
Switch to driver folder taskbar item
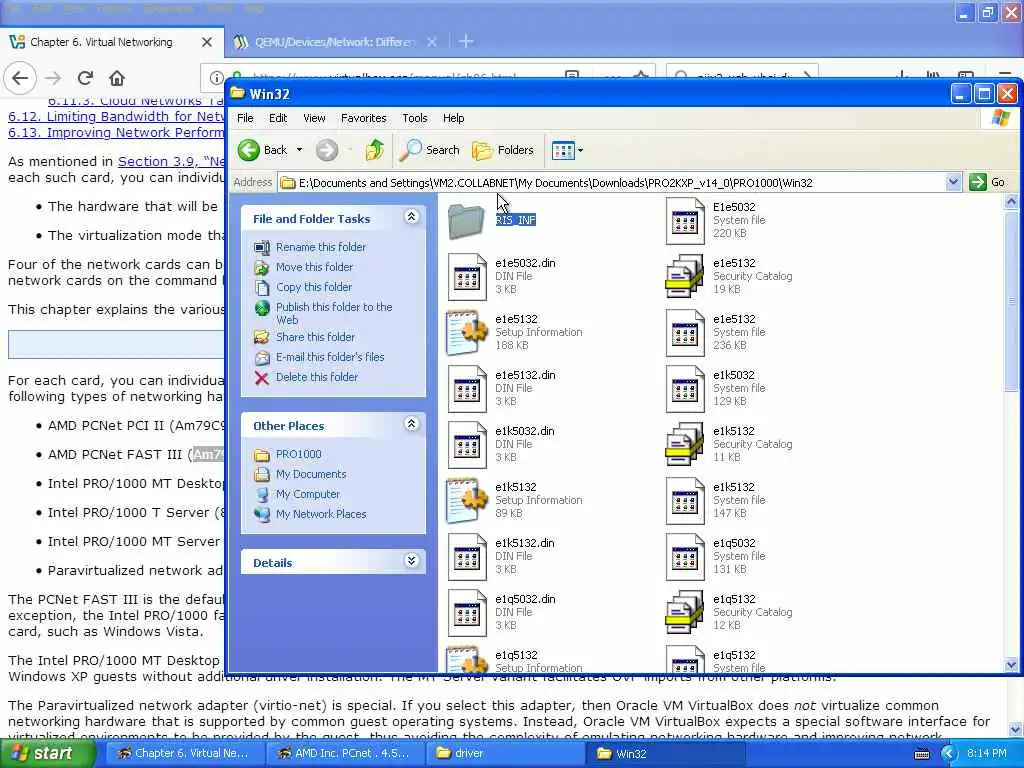(506, 753)
